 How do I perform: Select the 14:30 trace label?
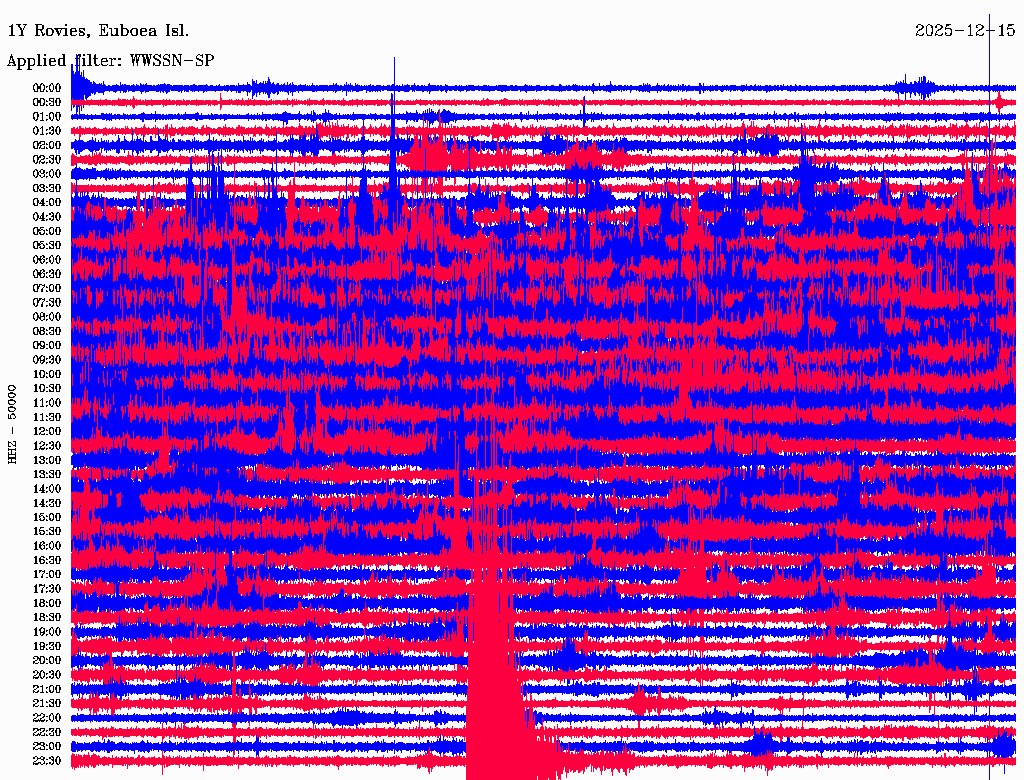(46, 503)
